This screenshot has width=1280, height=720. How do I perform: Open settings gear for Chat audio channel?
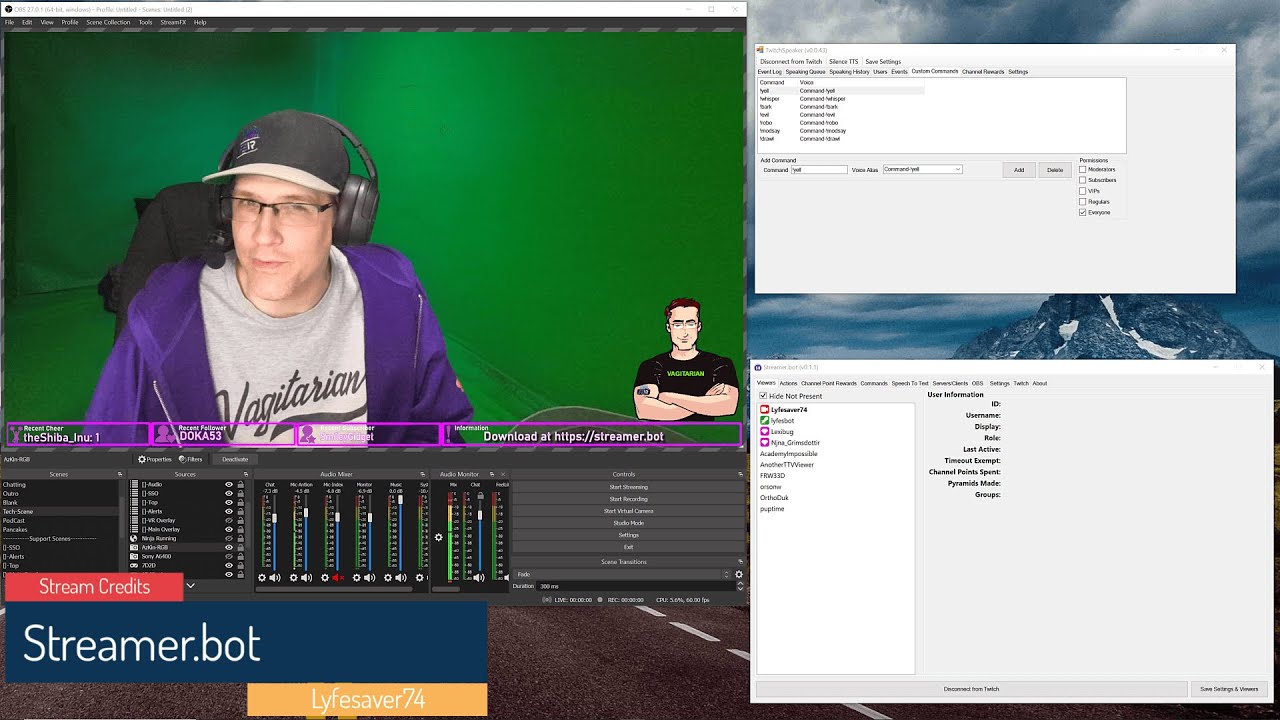click(262, 577)
